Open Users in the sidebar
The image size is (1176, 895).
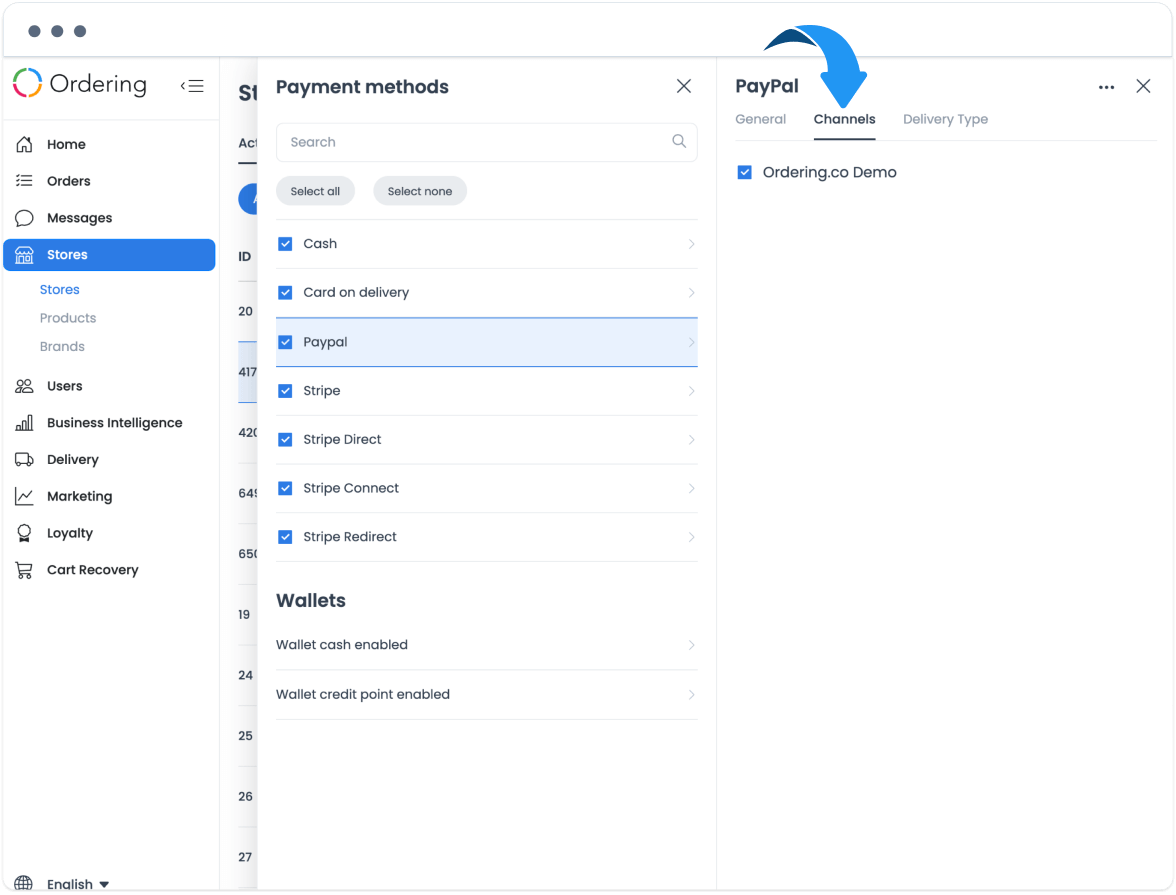[64, 386]
